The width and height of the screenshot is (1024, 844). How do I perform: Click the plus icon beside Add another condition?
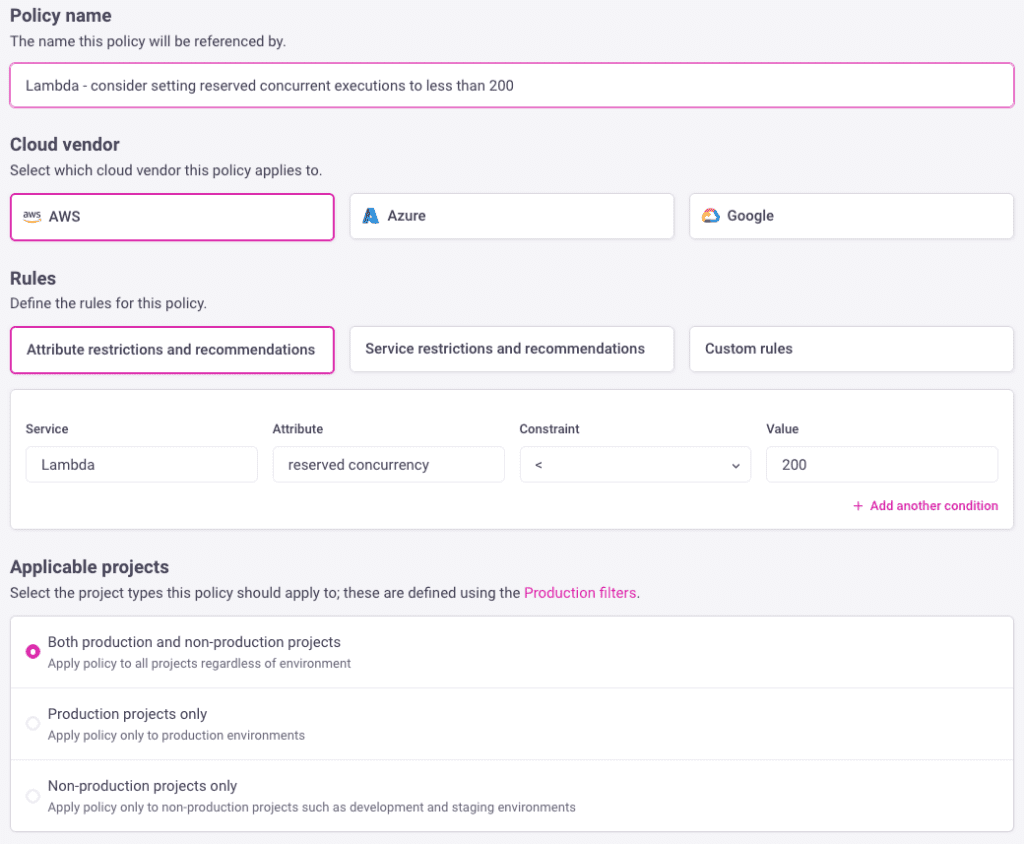858,506
